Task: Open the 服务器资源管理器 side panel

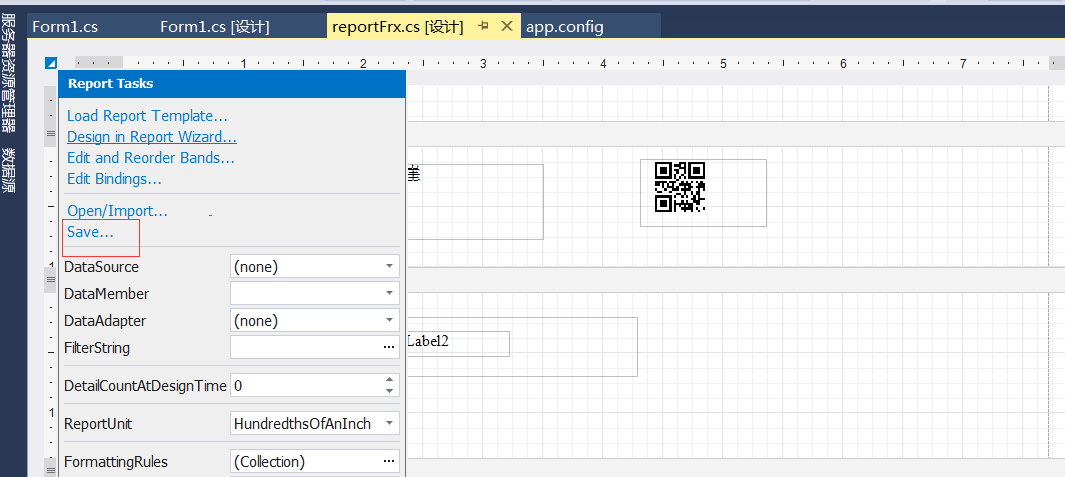Action: tap(9, 73)
